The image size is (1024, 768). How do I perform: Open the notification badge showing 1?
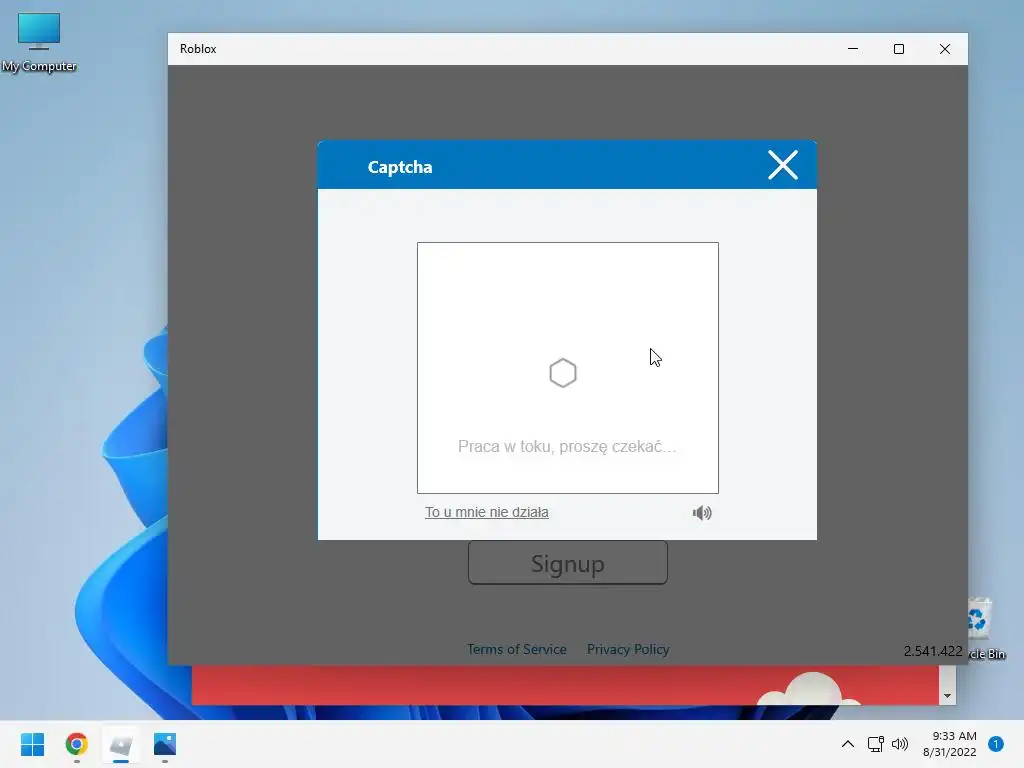996,744
